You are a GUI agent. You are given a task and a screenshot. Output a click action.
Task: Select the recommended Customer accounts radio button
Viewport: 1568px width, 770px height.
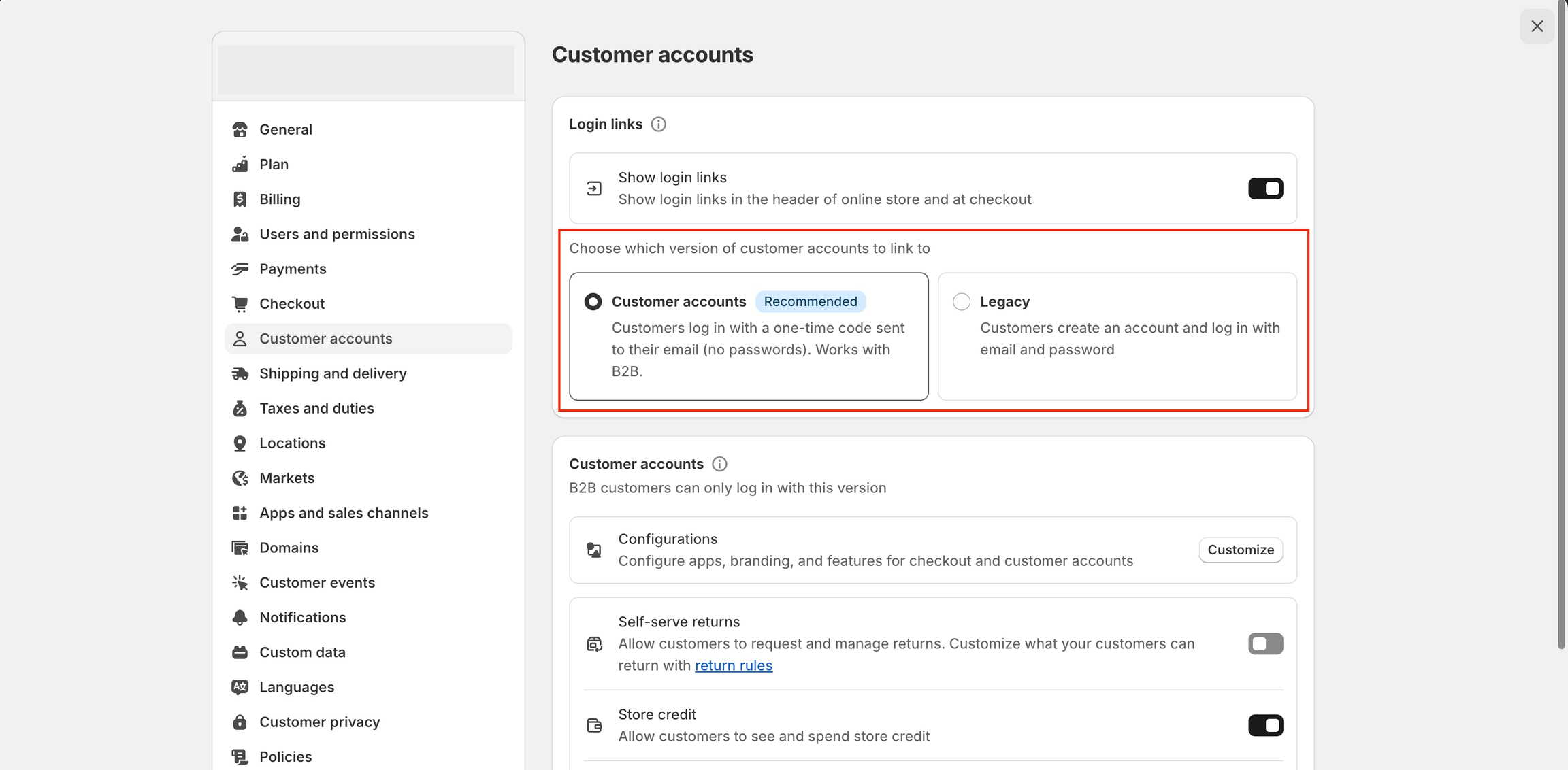593,302
